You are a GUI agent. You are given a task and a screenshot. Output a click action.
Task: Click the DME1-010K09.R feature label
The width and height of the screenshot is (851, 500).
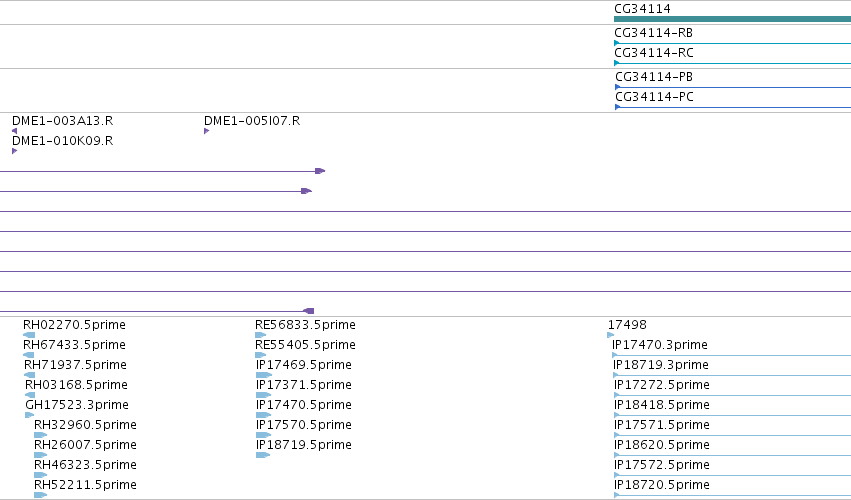tap(62, 141)
